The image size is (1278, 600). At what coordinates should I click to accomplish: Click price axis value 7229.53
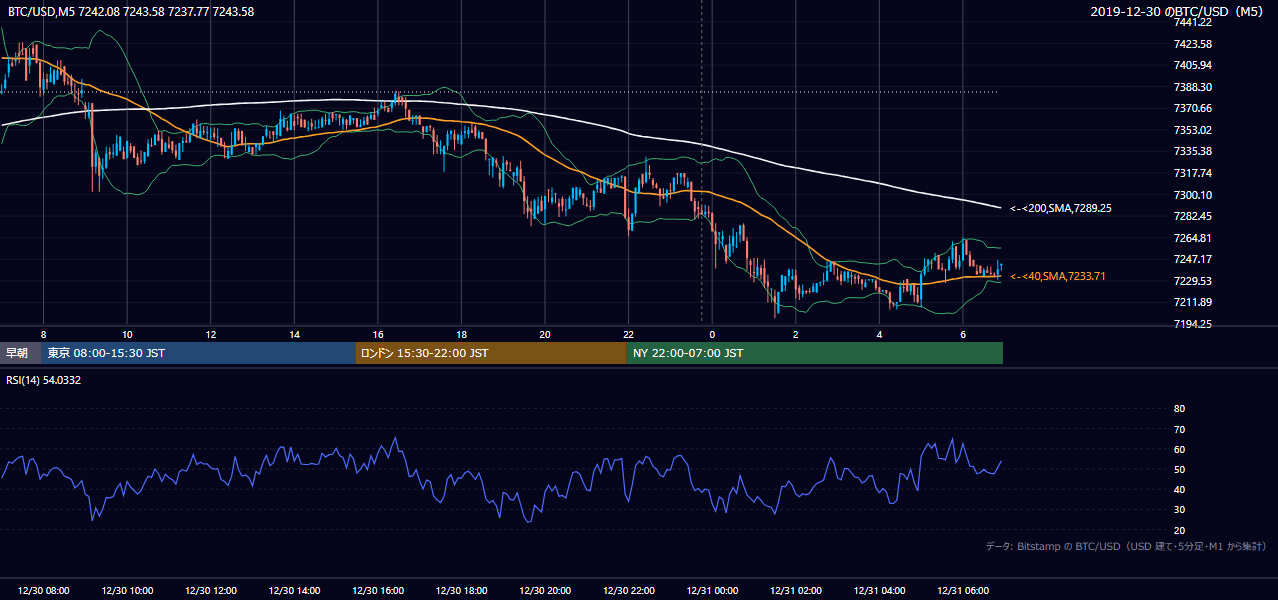[1193, 281]
